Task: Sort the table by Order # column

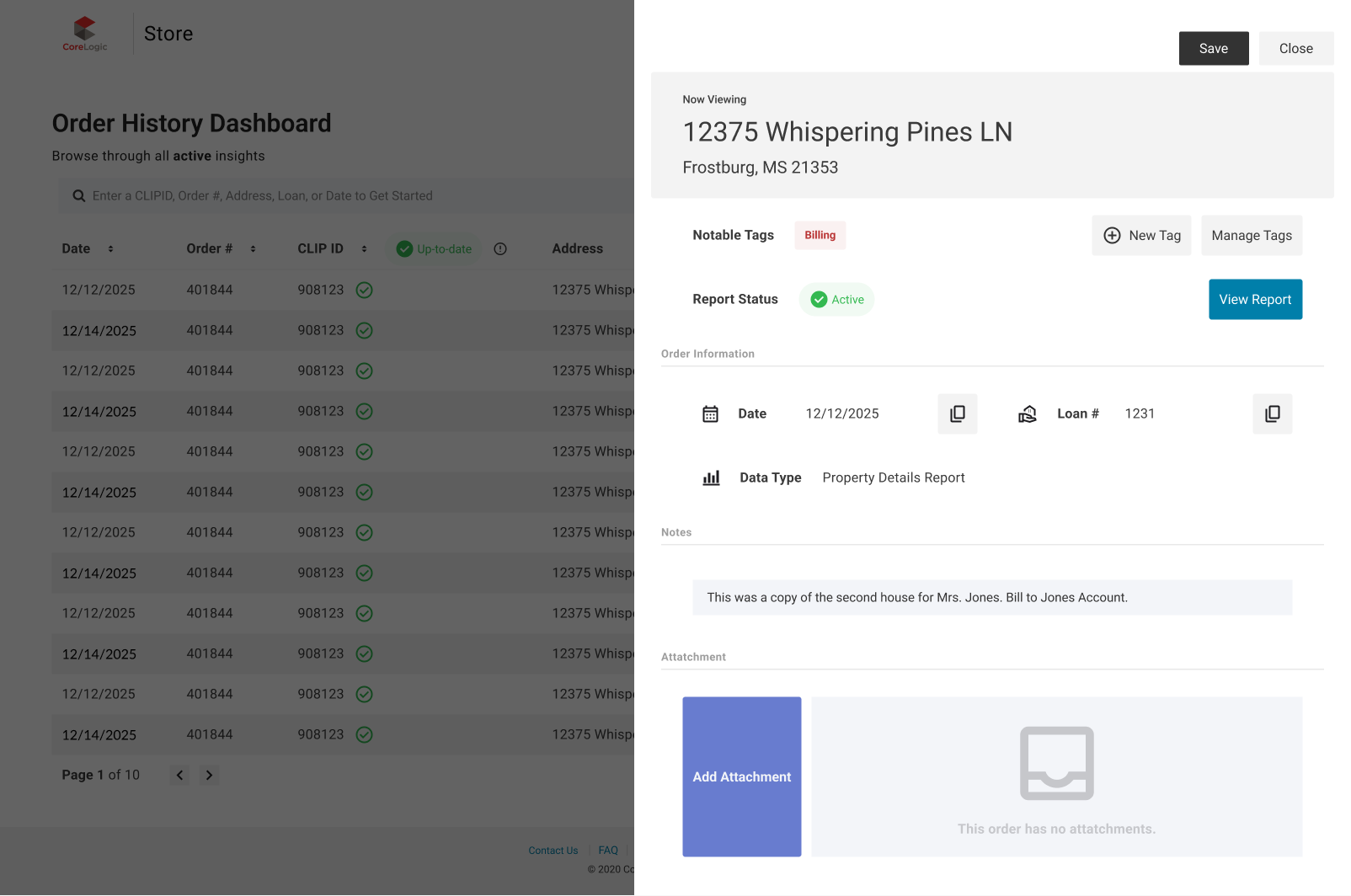Action: click(x=253, y=248)
